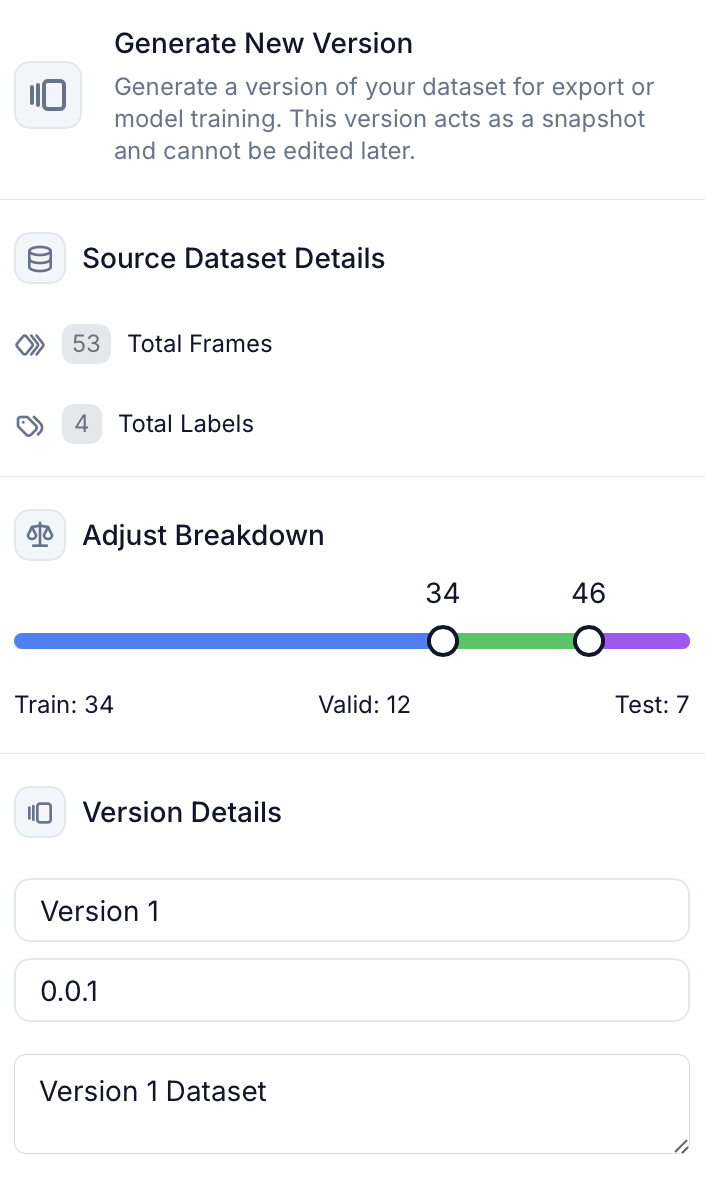Click the Train: 34 label
This screenshot has width=705, height=1196.
pyautogui.click(x=64, y=705)
